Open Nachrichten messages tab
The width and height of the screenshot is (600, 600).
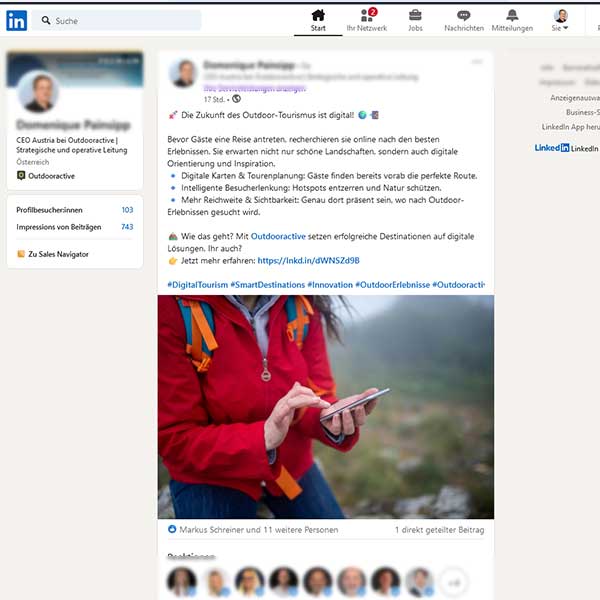click(x=464, y=21)
